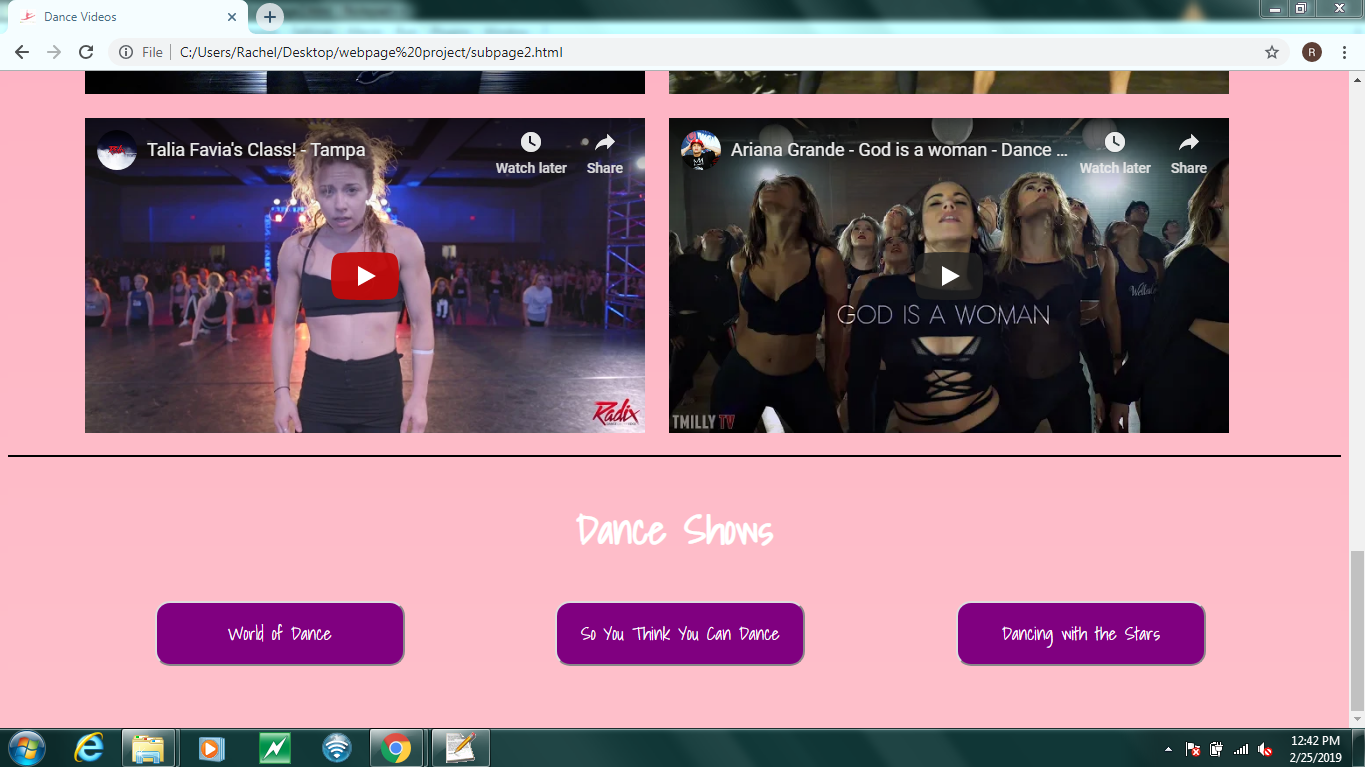
Task: Play the Ariana Grande God is a woman video
Action: [x=949, y=276]
